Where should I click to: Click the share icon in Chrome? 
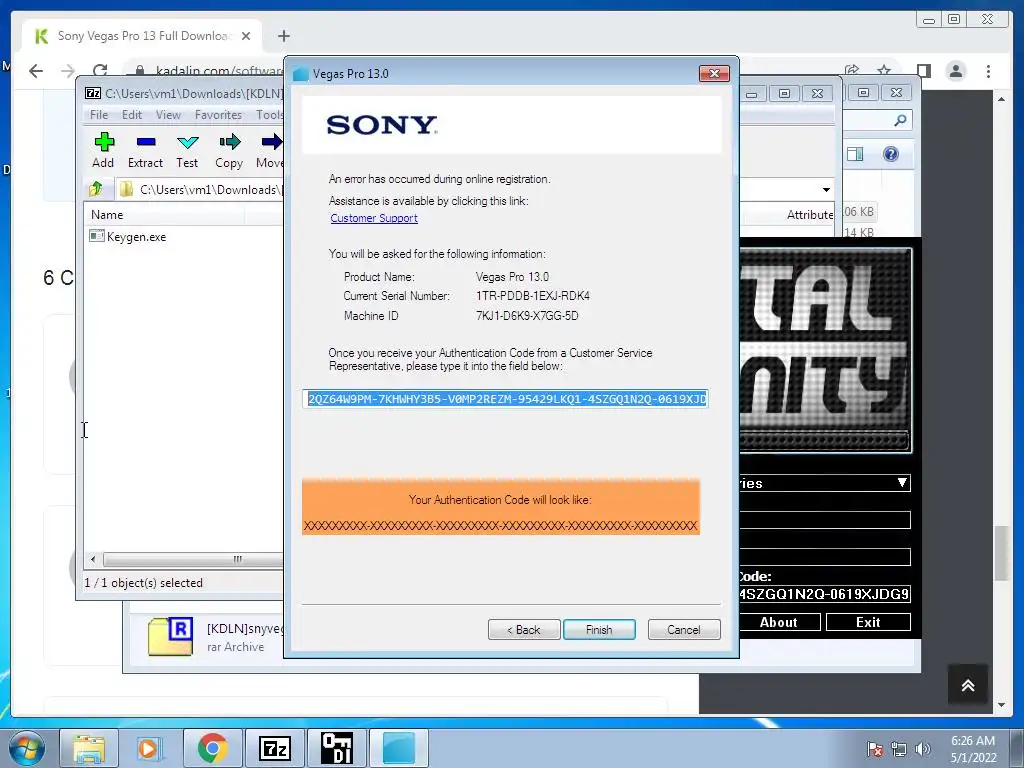pyautogui.click(x=852, y=71)
